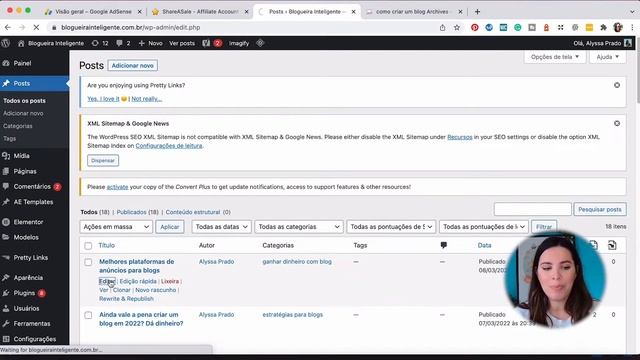Click the share icon in address bar
Screen dimensions: 640x360
coord(442,27)
